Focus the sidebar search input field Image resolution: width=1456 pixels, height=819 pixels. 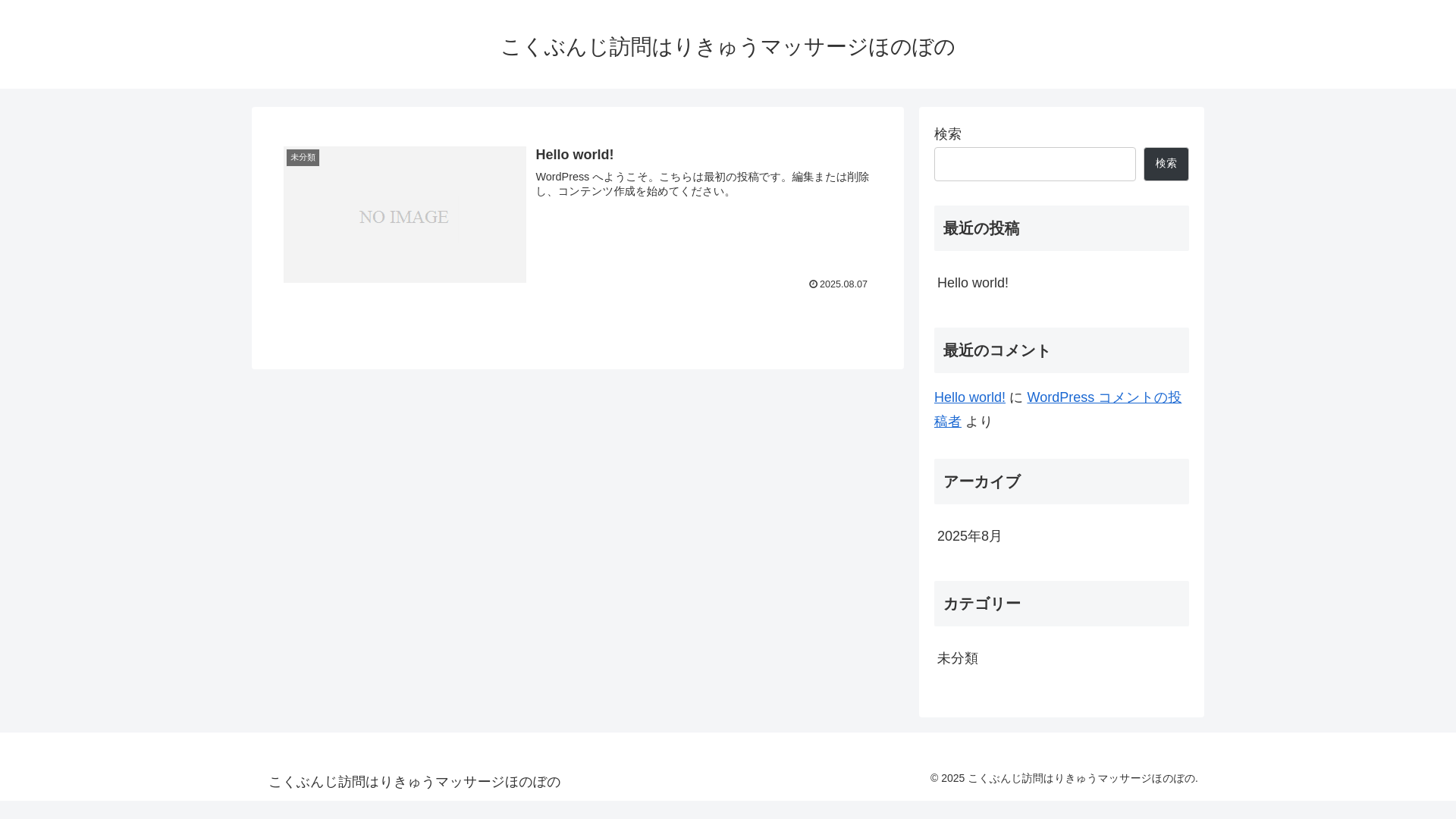click(x=1034, y=164)
